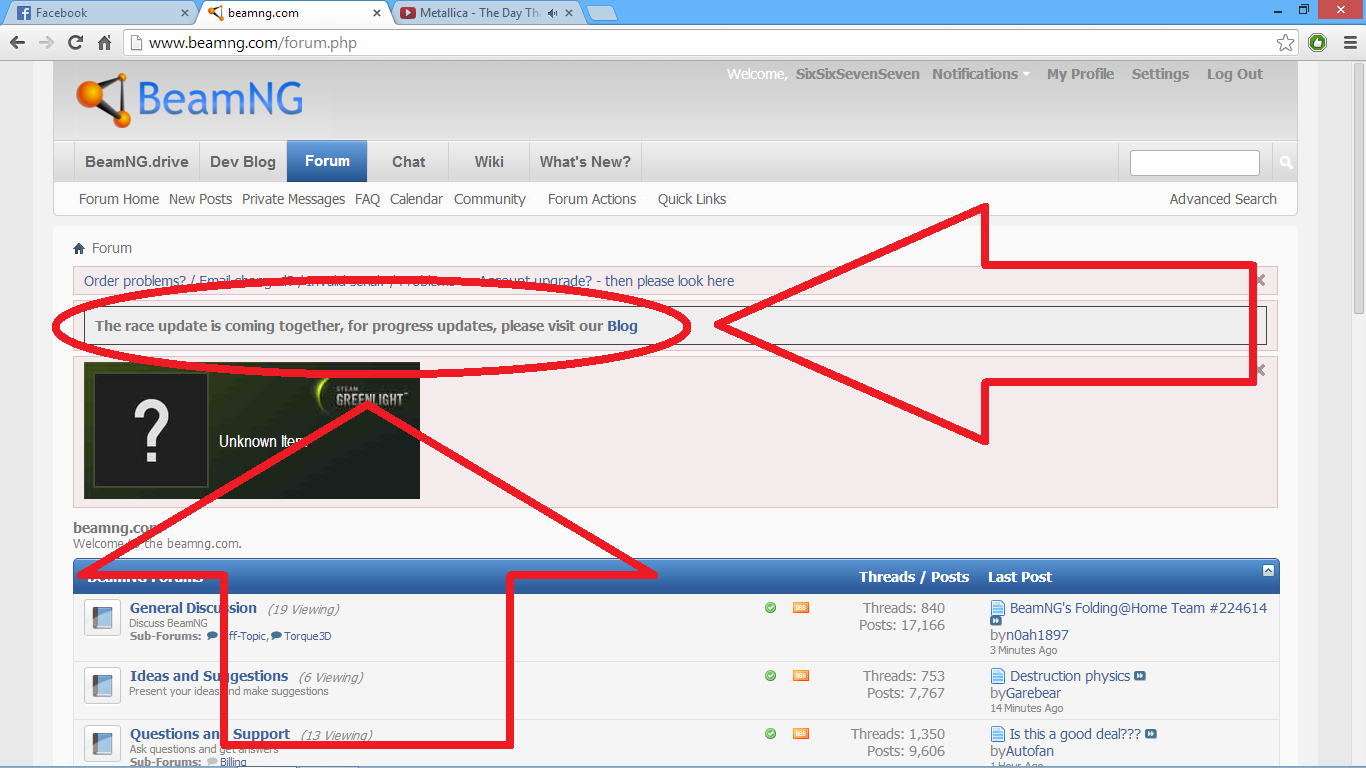View Garebear's profile

(x=1033, y=693)
